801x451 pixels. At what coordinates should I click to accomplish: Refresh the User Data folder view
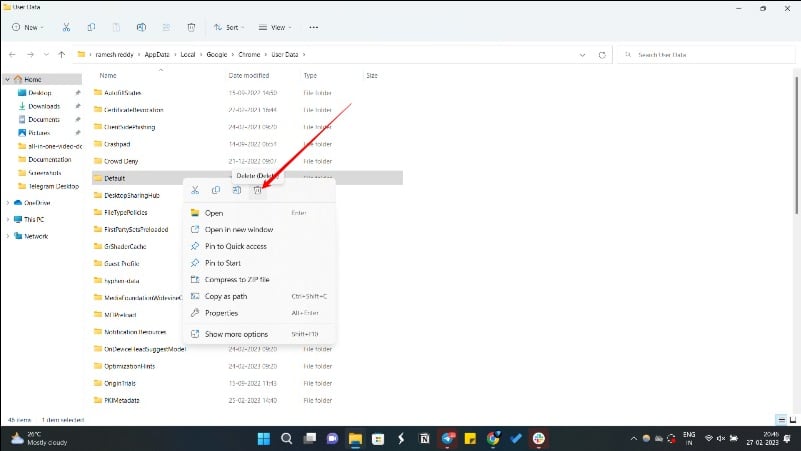pyautogui.click(x=602, y=55)
